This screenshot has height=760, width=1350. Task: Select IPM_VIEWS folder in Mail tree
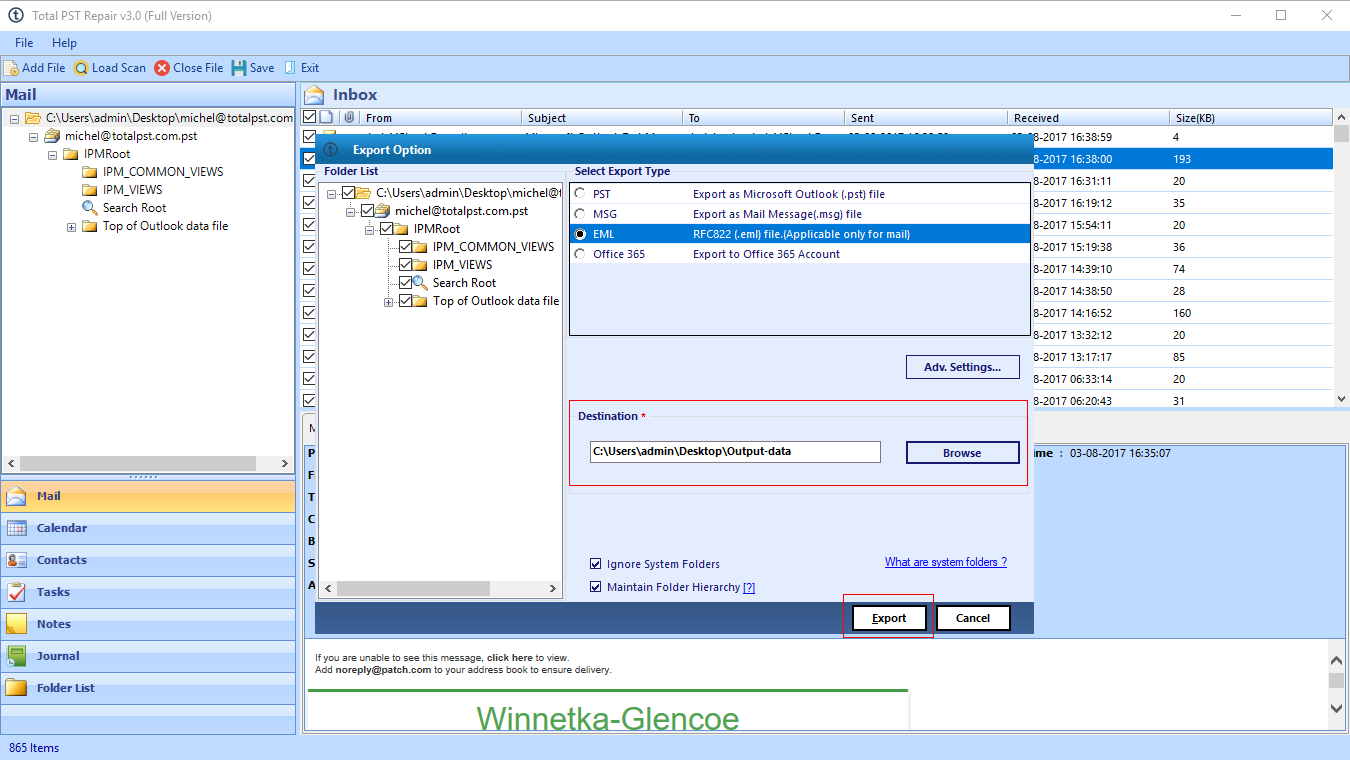coord(132,190)
